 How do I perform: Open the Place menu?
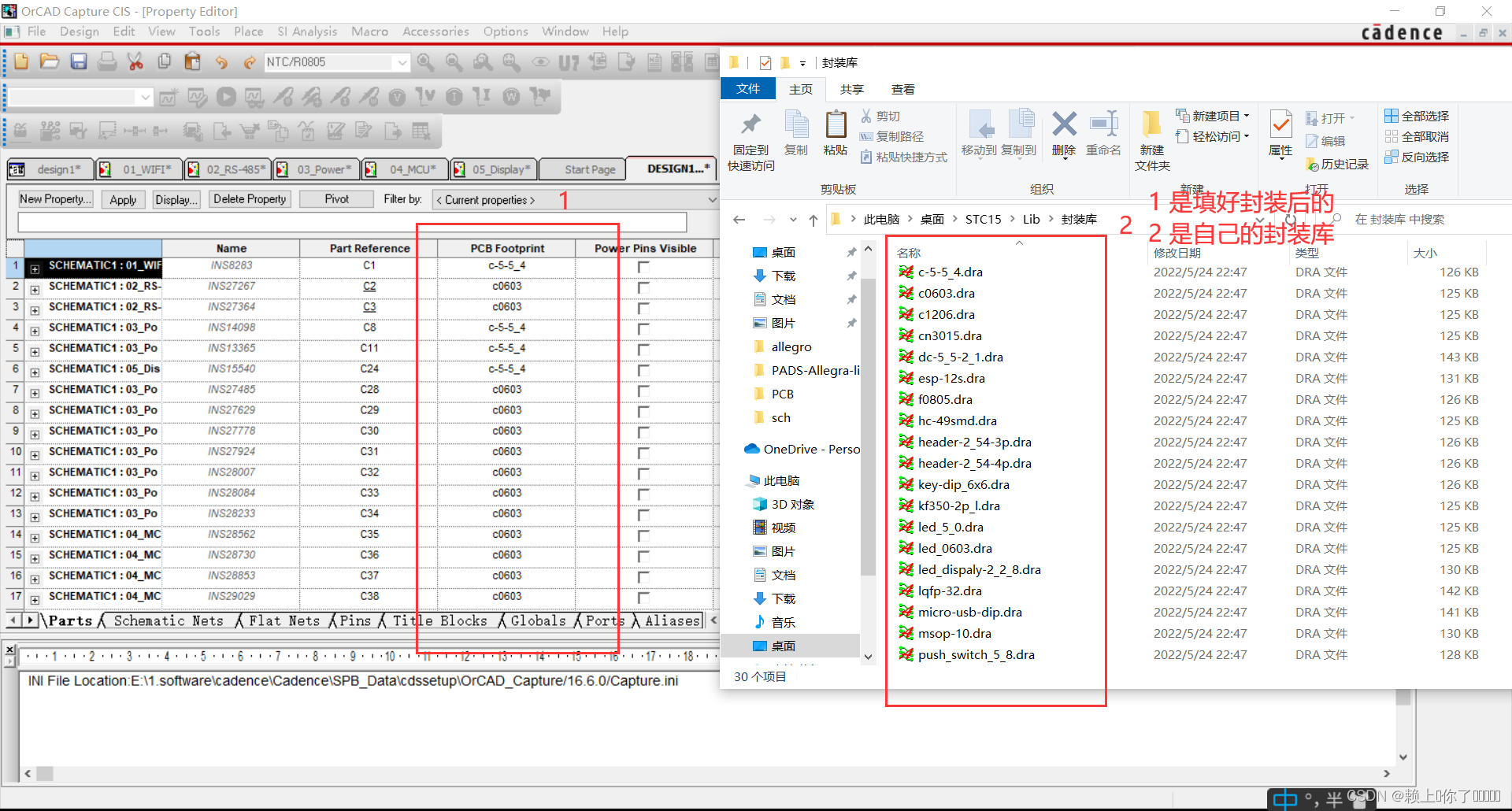pyautogui.click(x=248, y=31)
